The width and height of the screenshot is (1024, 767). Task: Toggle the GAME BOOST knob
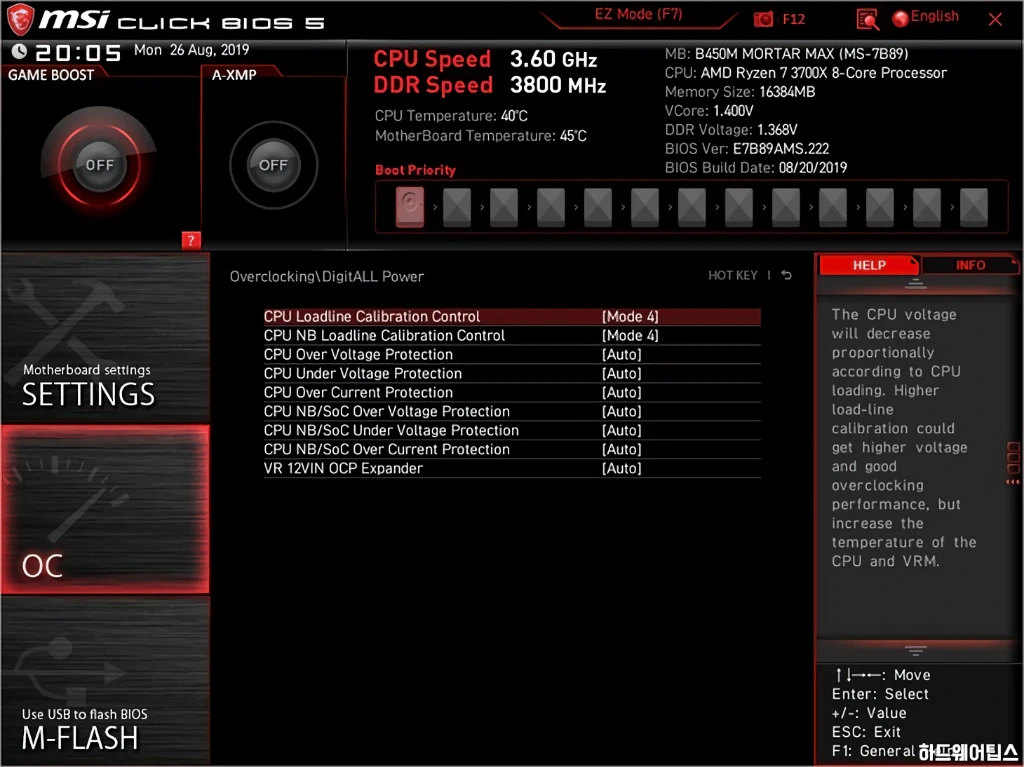click(99, 165)
